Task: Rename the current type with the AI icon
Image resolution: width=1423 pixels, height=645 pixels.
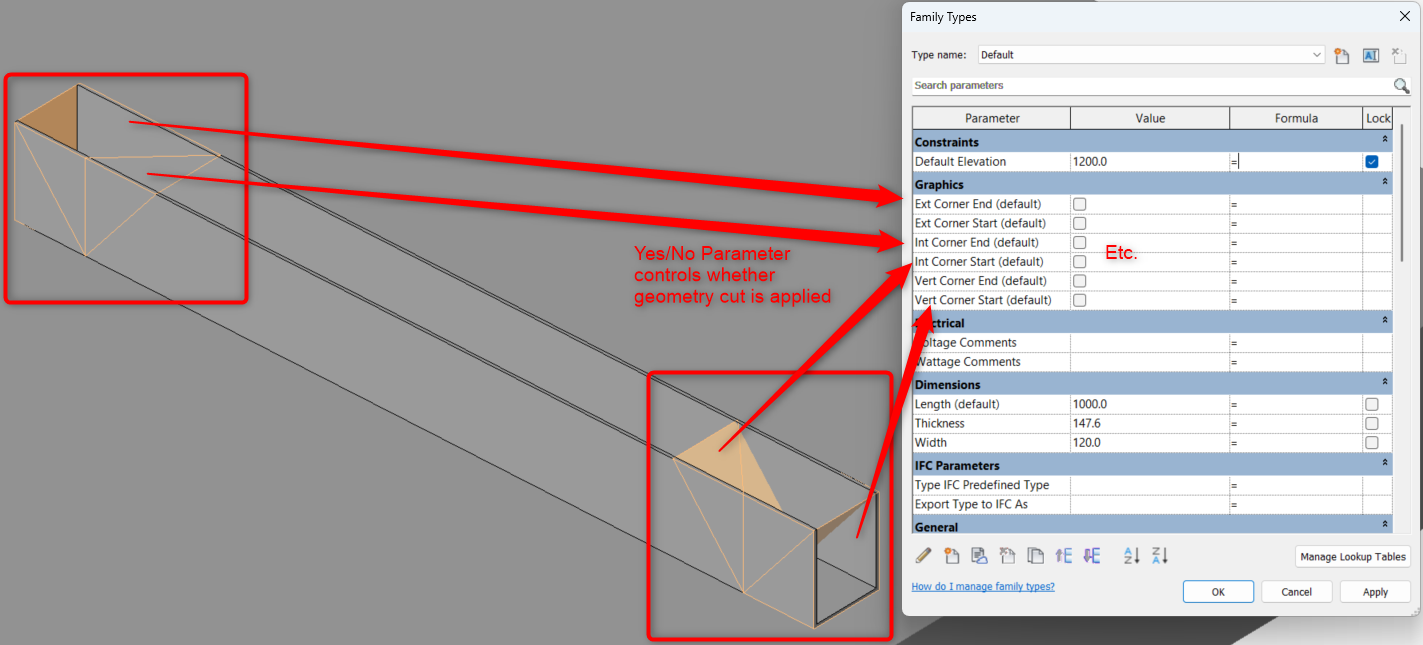Action: coord(1370,56)
